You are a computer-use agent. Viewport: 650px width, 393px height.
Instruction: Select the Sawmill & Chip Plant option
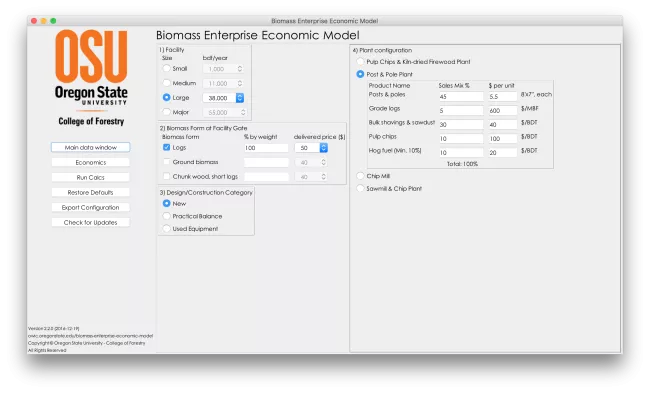pos(360,188)
